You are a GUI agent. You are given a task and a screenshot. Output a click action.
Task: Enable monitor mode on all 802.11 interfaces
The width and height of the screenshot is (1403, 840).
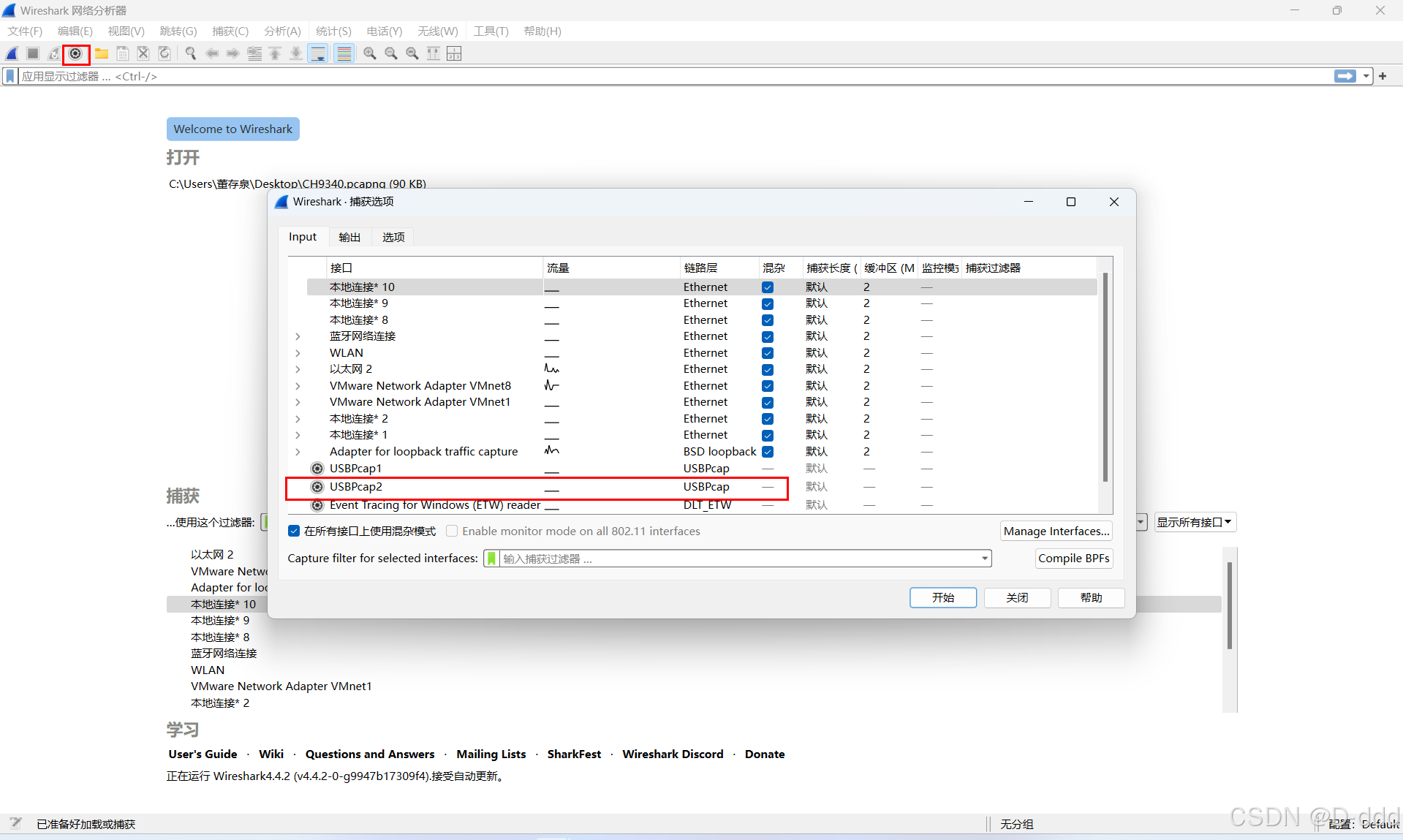tap(452, 531)
